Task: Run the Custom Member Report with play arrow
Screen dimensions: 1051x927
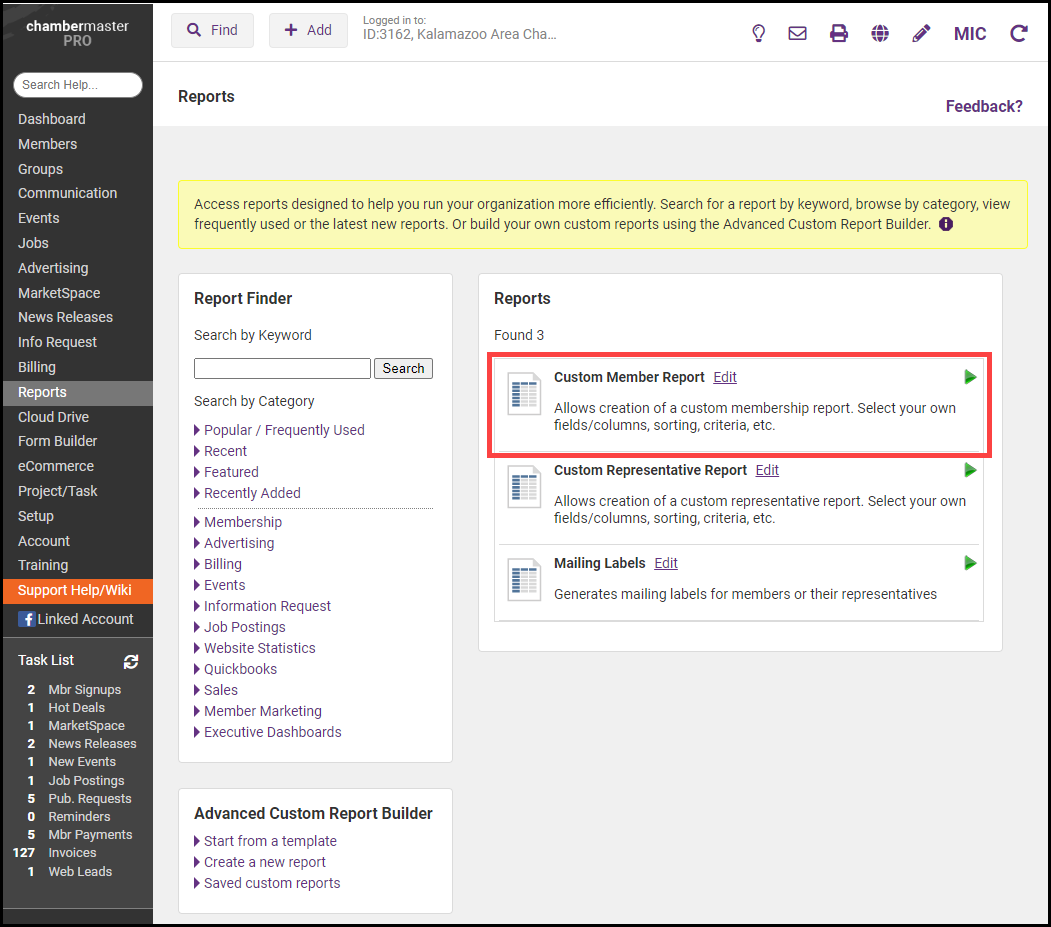Action: coord(970,377)
